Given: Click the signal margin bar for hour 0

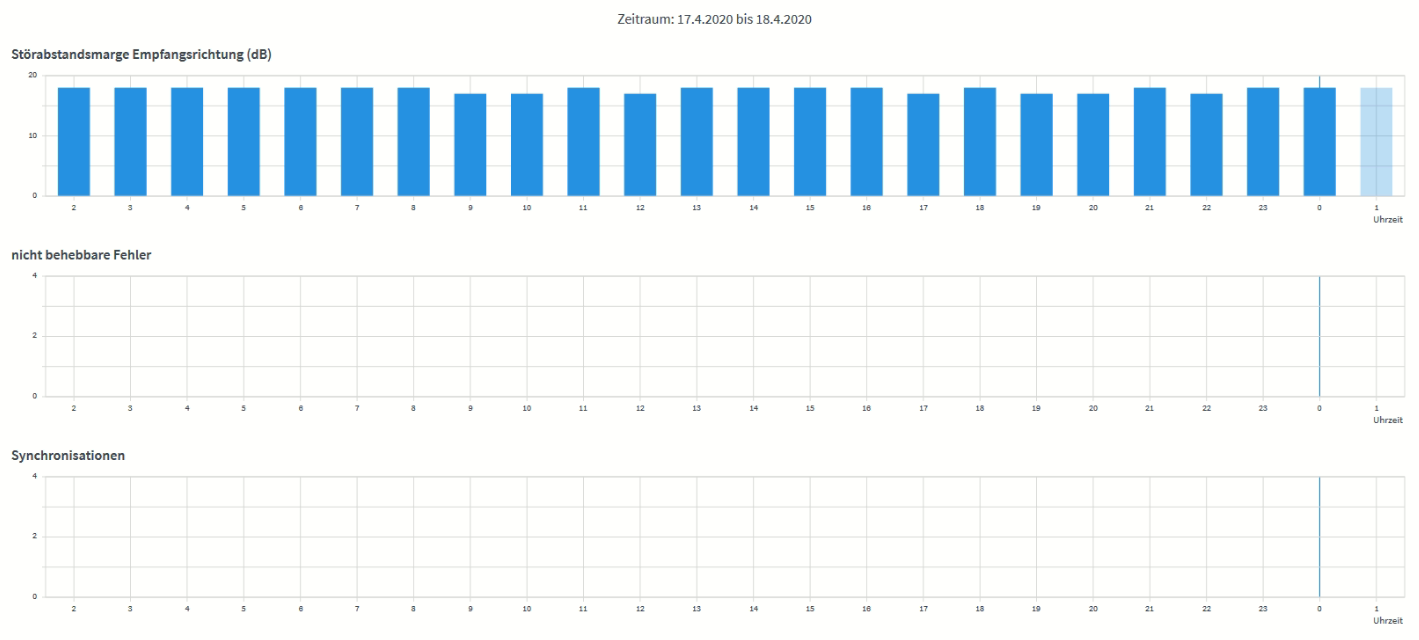Looking at the screenshot, I should [x=1320, y=141].
